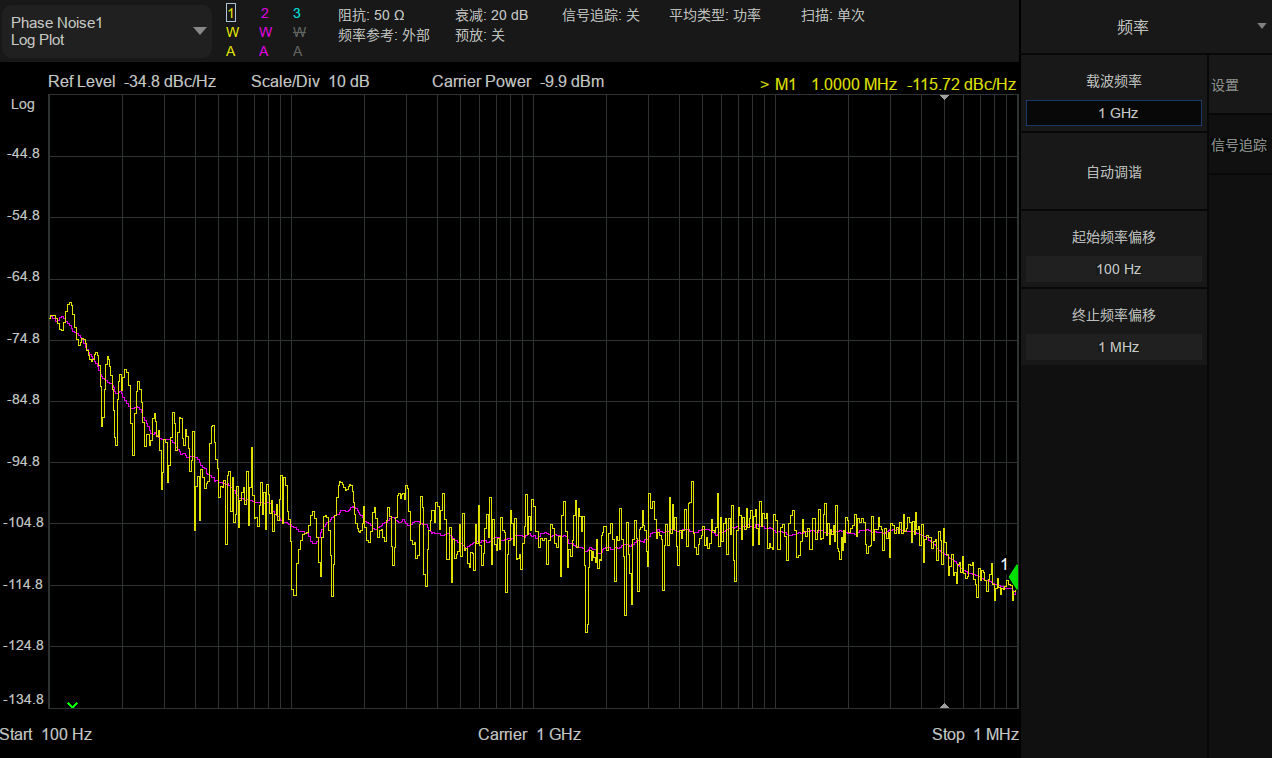
Task: Toggle the 预放 preamp setting
Action: pyautogui.click(x=480, y=35)
